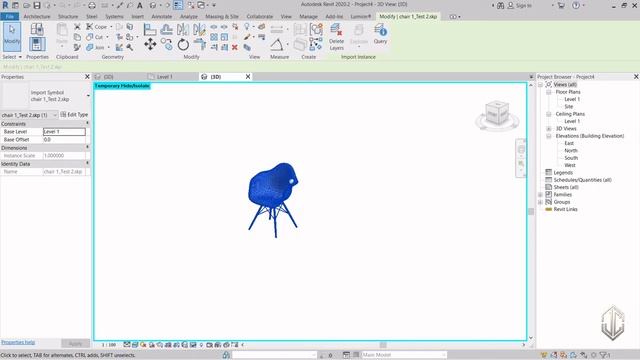Click the ViewCube in the 3D view
The height and width of the screenshot is (360, 640).
[x=497, y=114]
